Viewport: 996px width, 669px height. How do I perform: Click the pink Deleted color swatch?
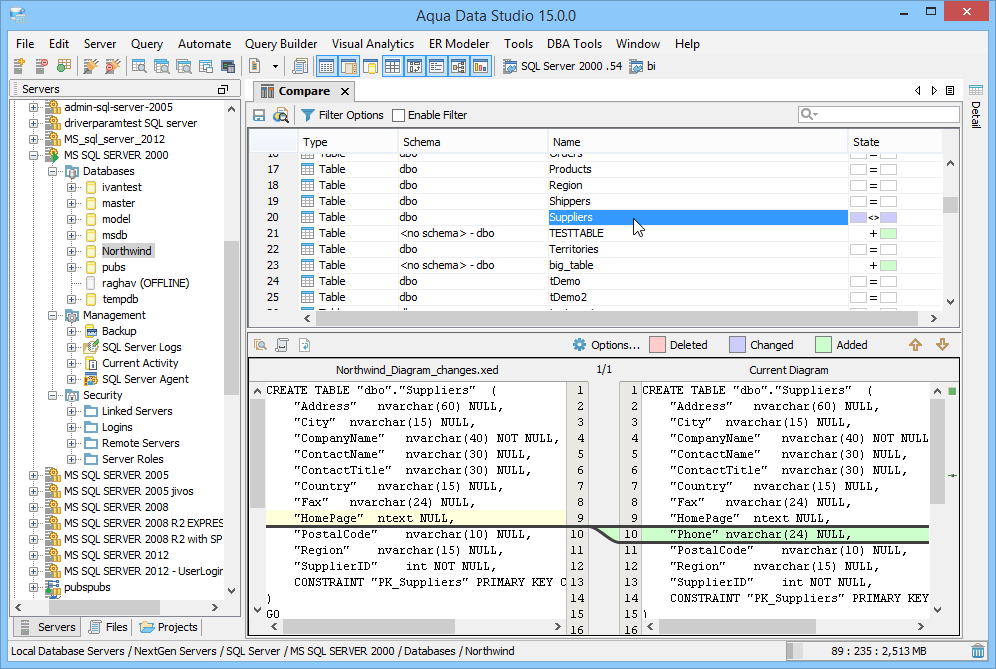pos(657,345)
